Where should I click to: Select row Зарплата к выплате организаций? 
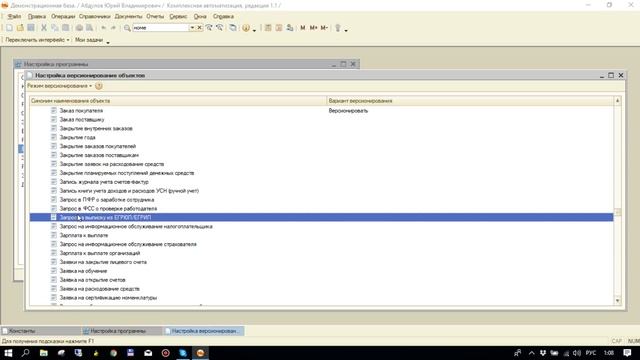click(x=322, y=253)
